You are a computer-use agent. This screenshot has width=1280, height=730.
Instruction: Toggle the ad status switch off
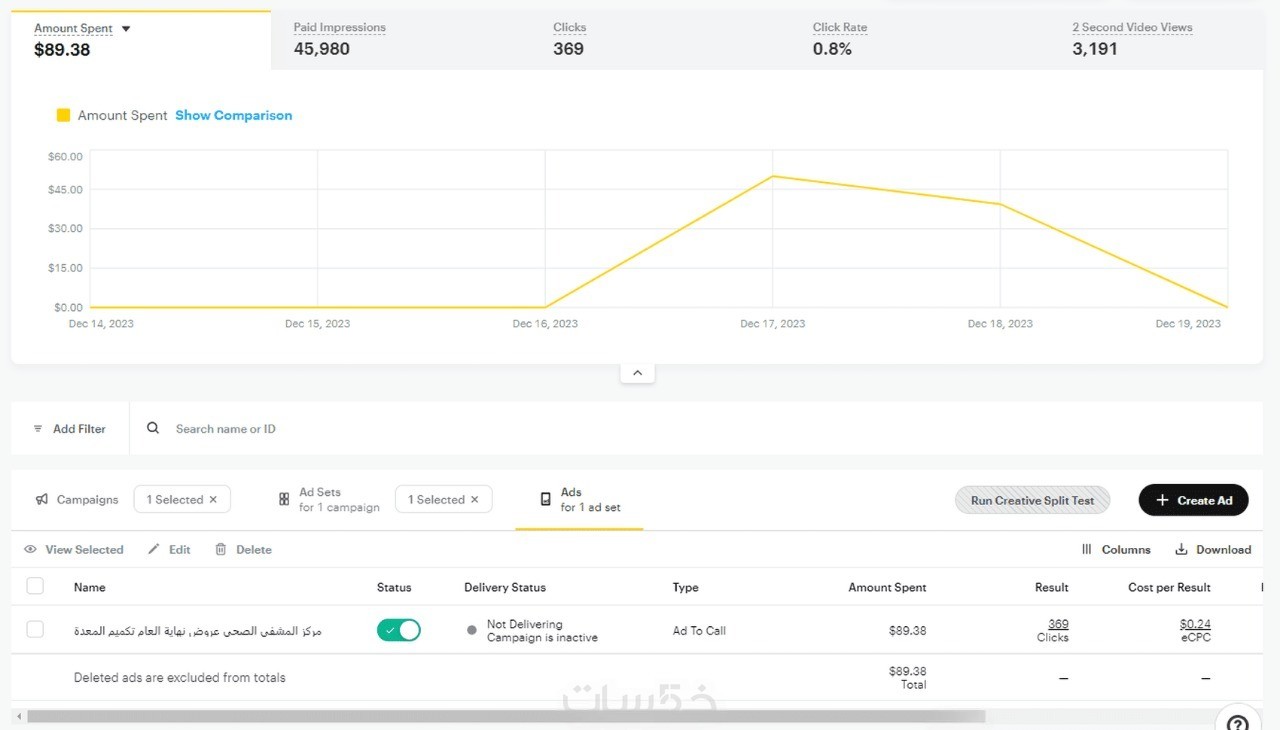tap(398, 630)
